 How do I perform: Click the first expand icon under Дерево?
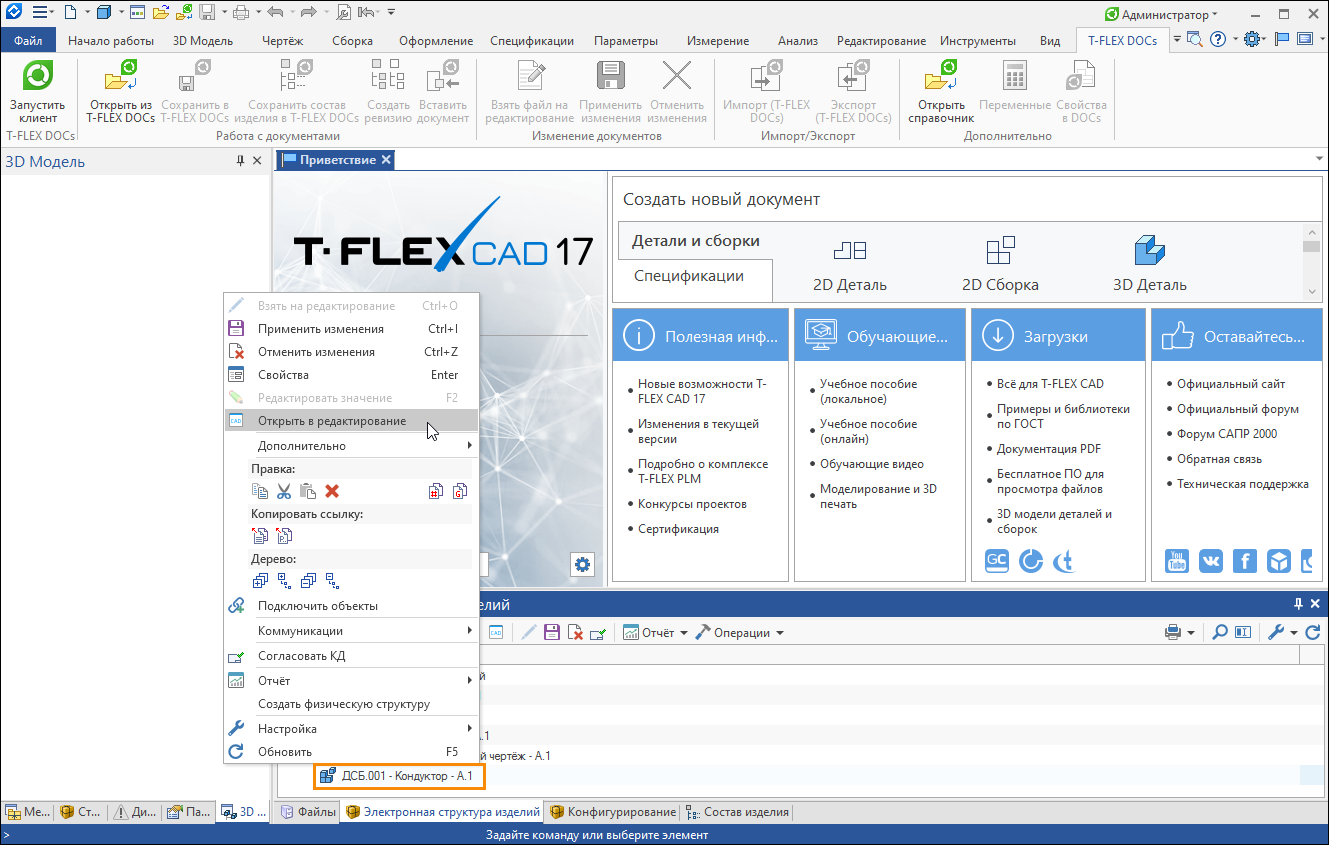(260, 580)
